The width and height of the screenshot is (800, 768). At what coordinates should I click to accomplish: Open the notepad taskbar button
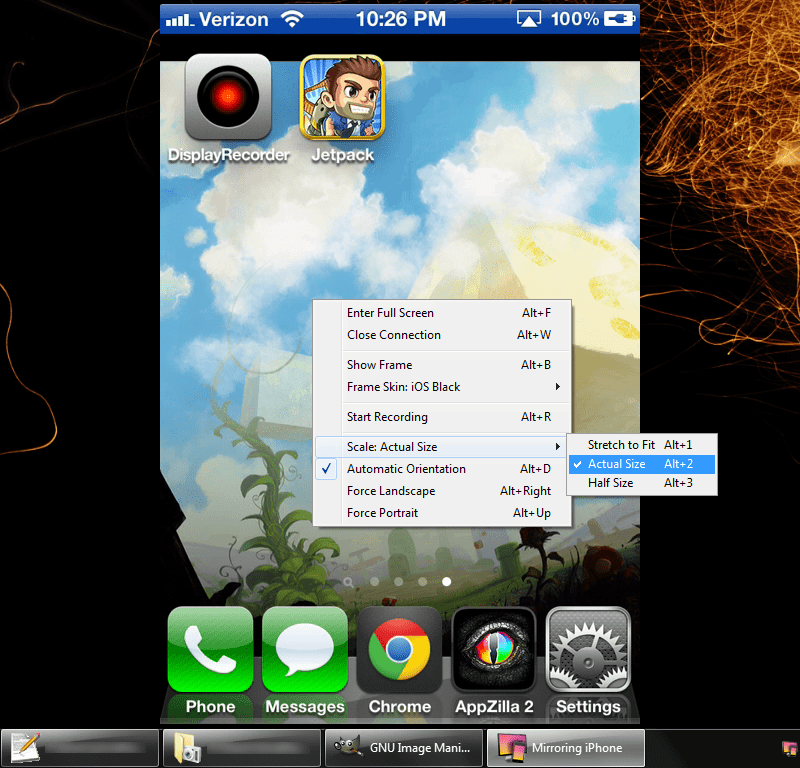[x=80, y=748]
